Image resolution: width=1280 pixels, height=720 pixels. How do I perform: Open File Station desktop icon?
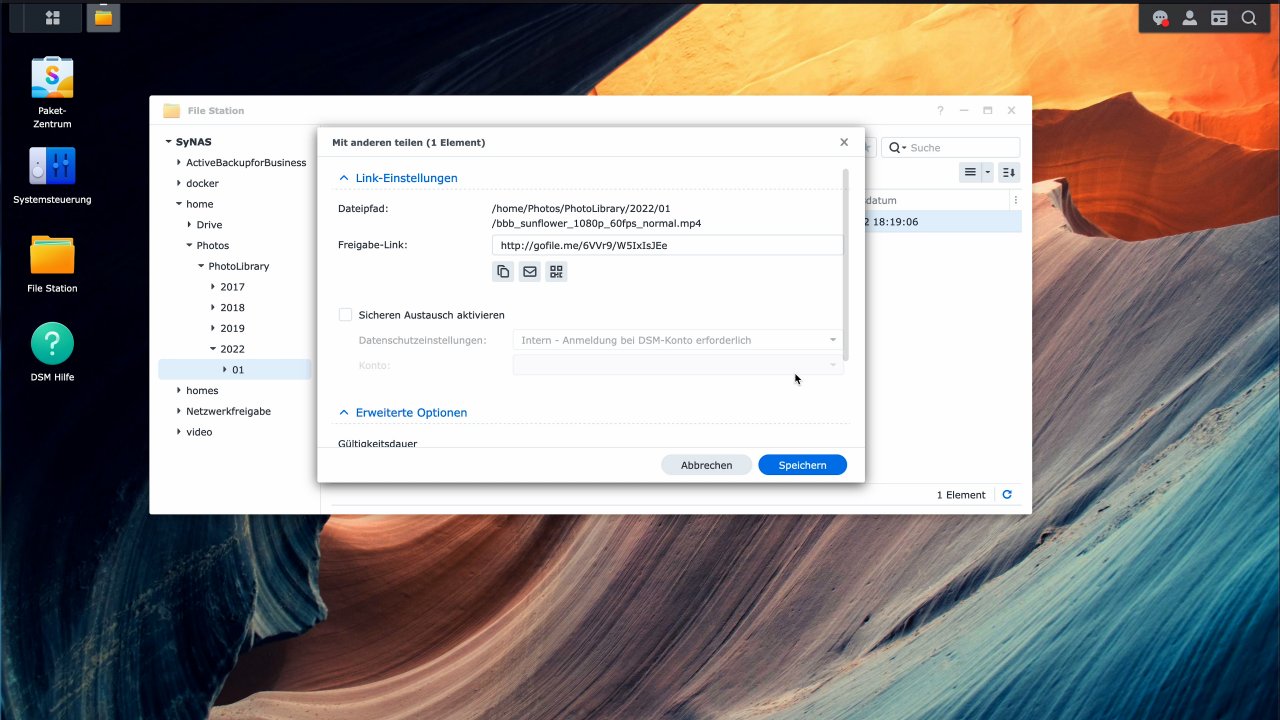[x=52, y=264]
